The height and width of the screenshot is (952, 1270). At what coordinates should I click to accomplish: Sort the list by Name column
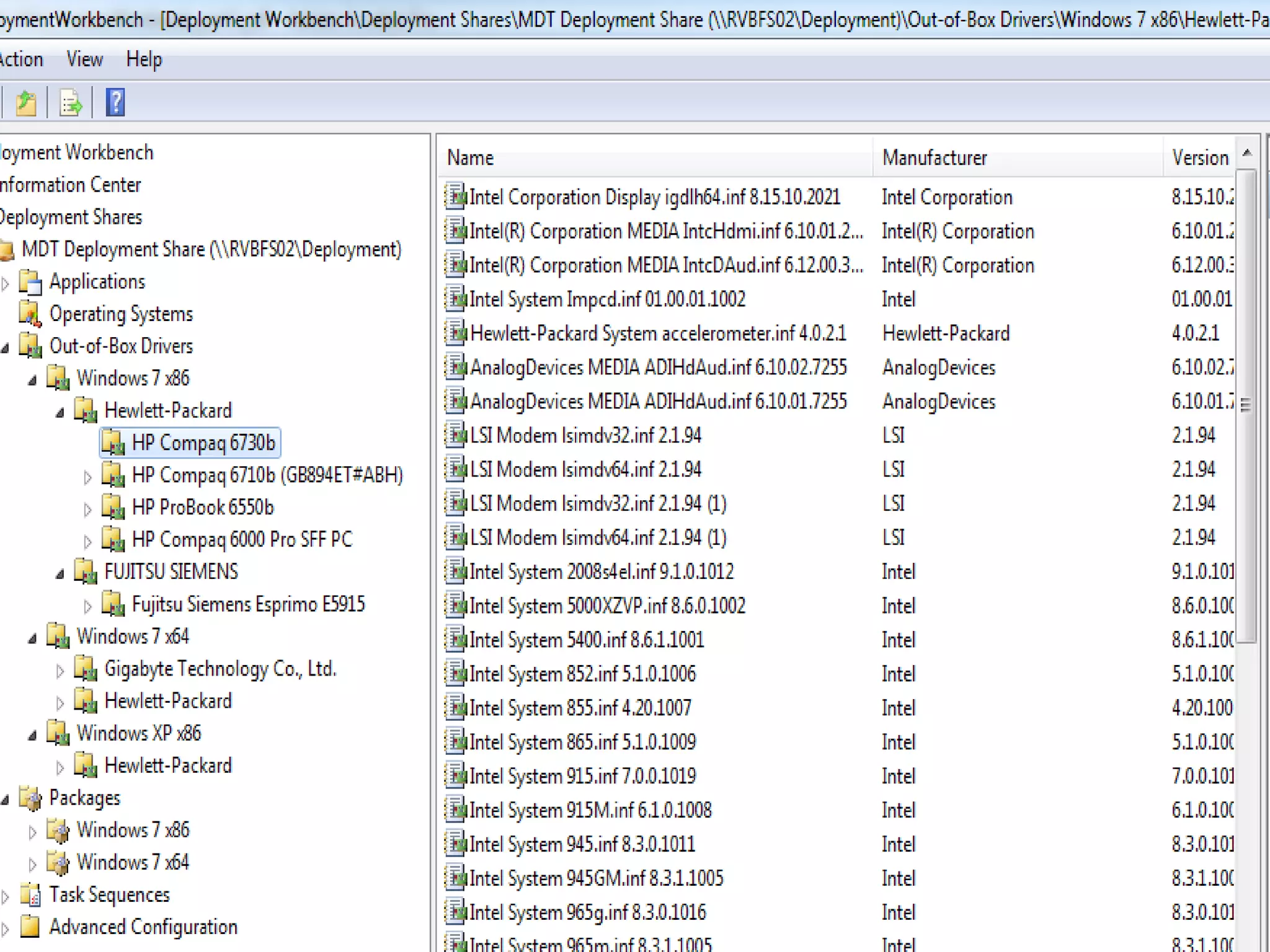coord(655,158)
